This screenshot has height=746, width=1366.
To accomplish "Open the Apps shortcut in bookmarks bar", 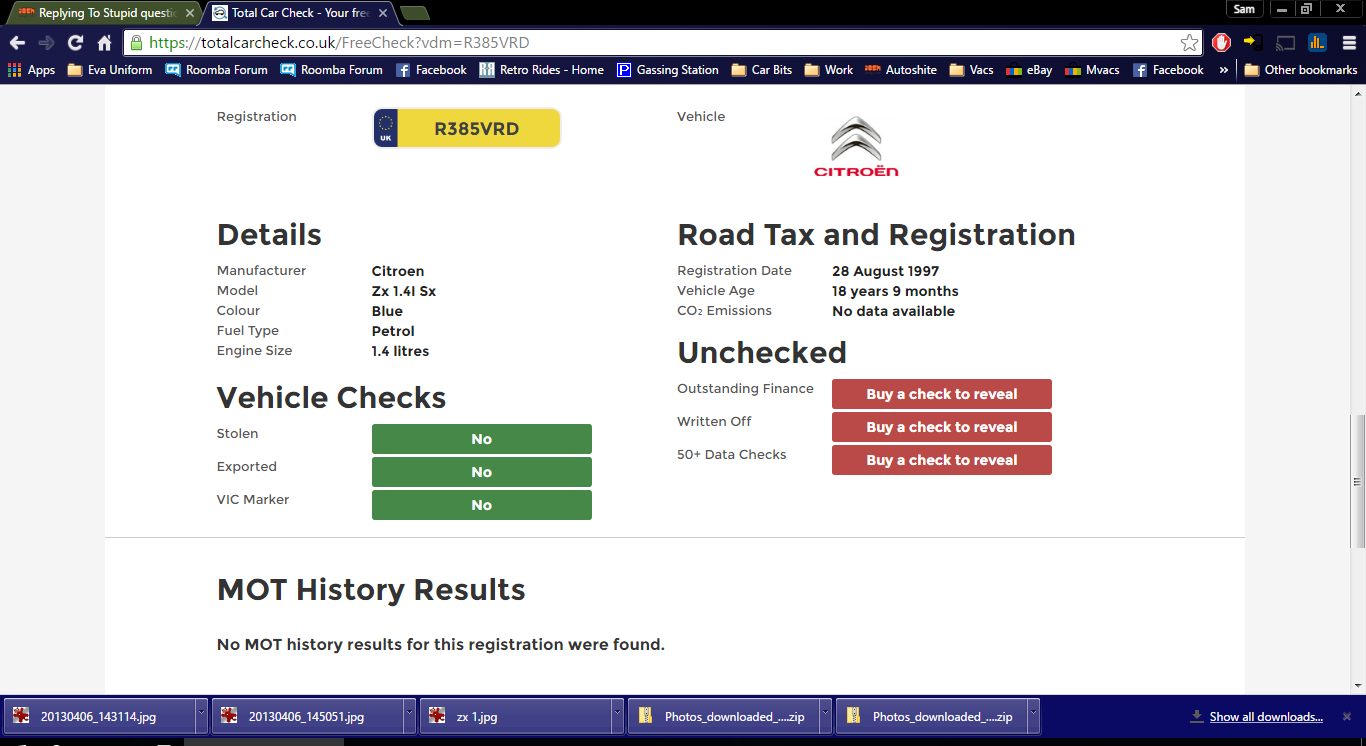I will click(x=31, y=70).
